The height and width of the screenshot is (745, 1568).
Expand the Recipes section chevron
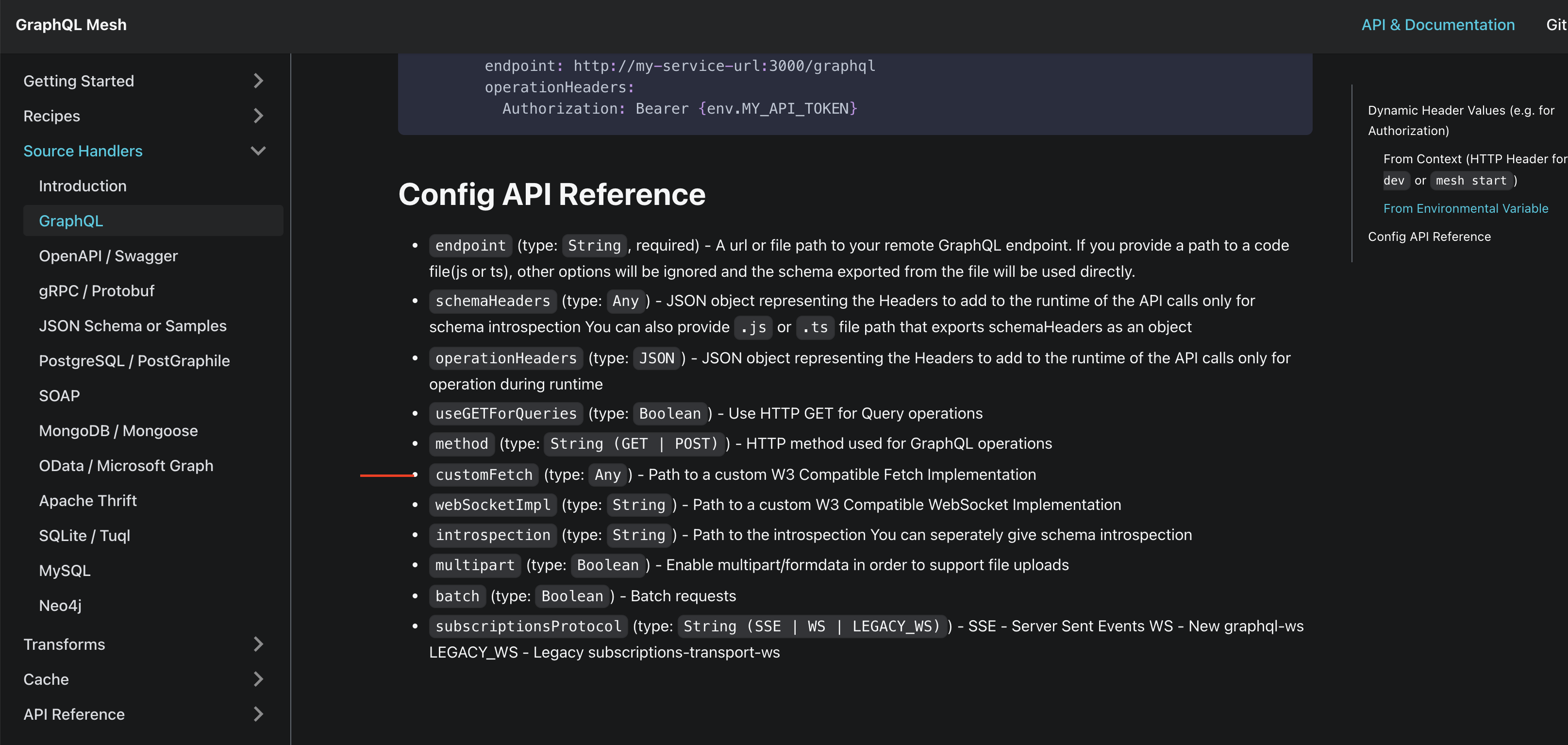[258, 116]
